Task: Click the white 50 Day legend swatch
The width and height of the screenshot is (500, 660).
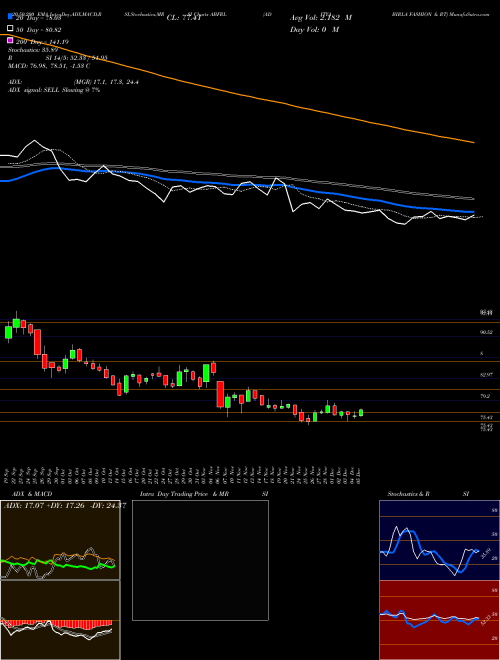Action: coord(10,29)
